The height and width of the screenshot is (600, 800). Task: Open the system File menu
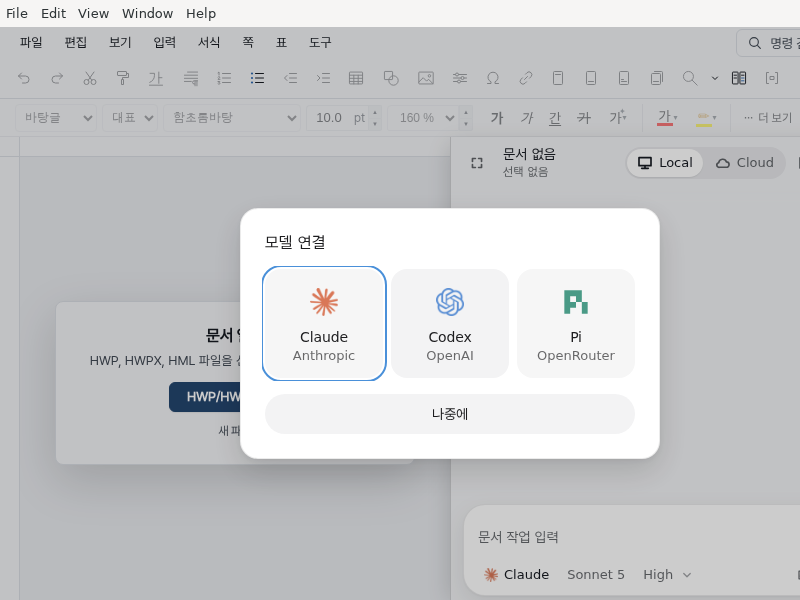(x=17, y=13)
